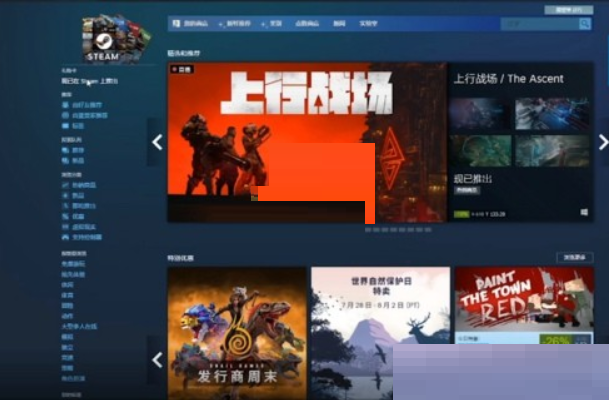Open 虚拟现实 virtual reality link
The width and height of the screenshot is (609, 400).
pyautogui.click(x=84, y=227)
